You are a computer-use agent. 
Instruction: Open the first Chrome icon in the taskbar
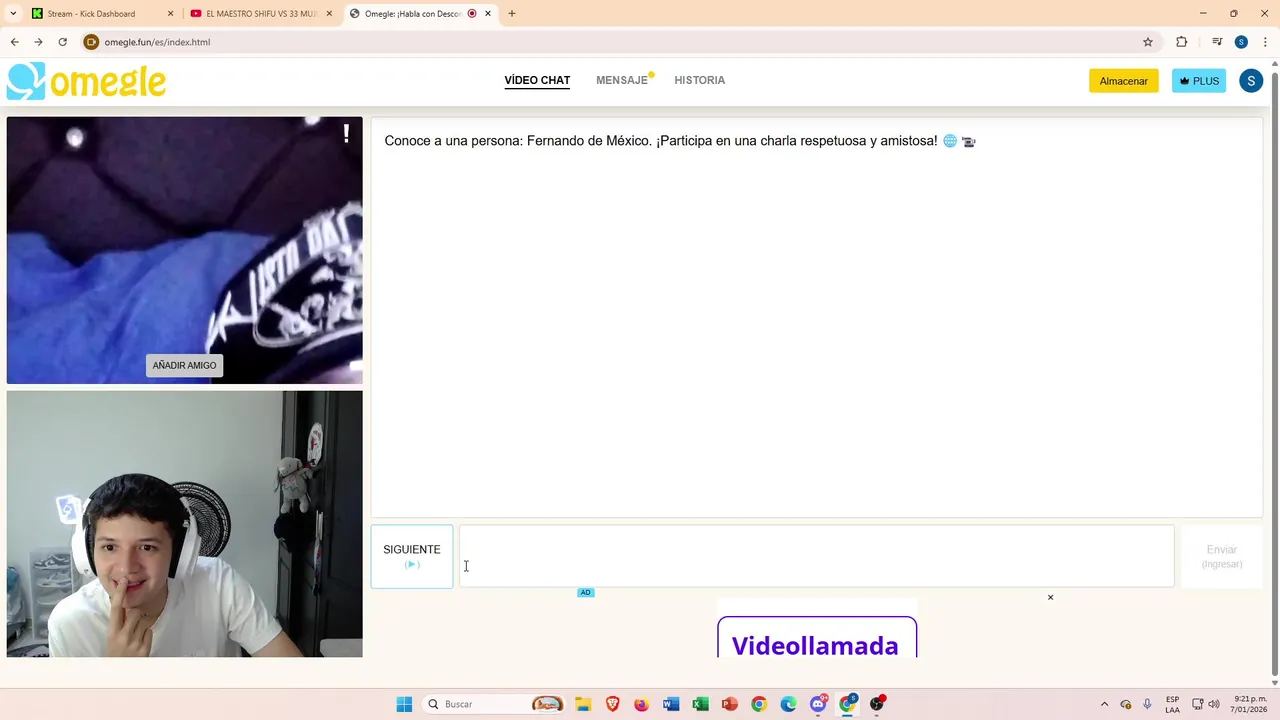pos(759,704)
